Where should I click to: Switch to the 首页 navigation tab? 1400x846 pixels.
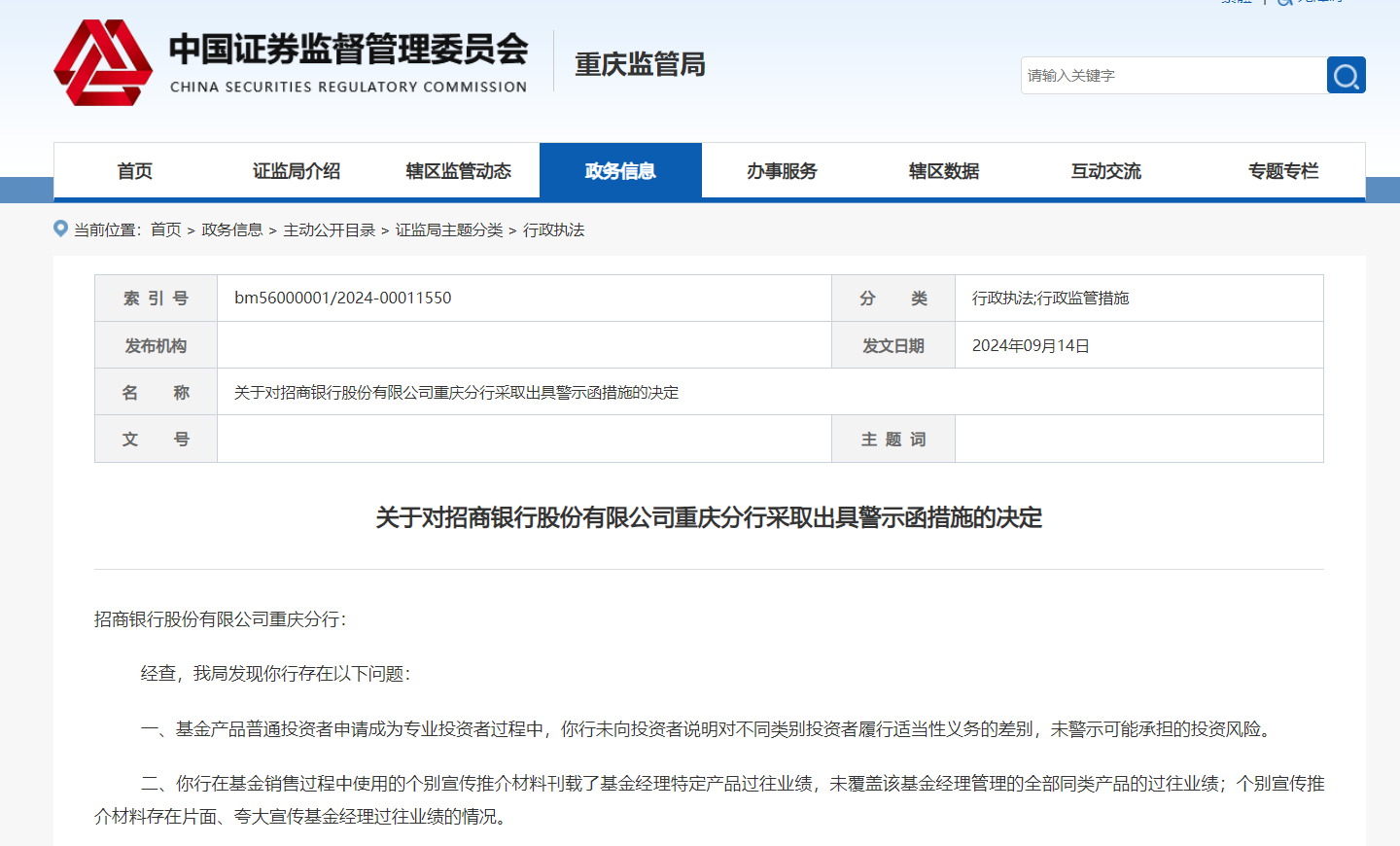[x=134, y=170]
